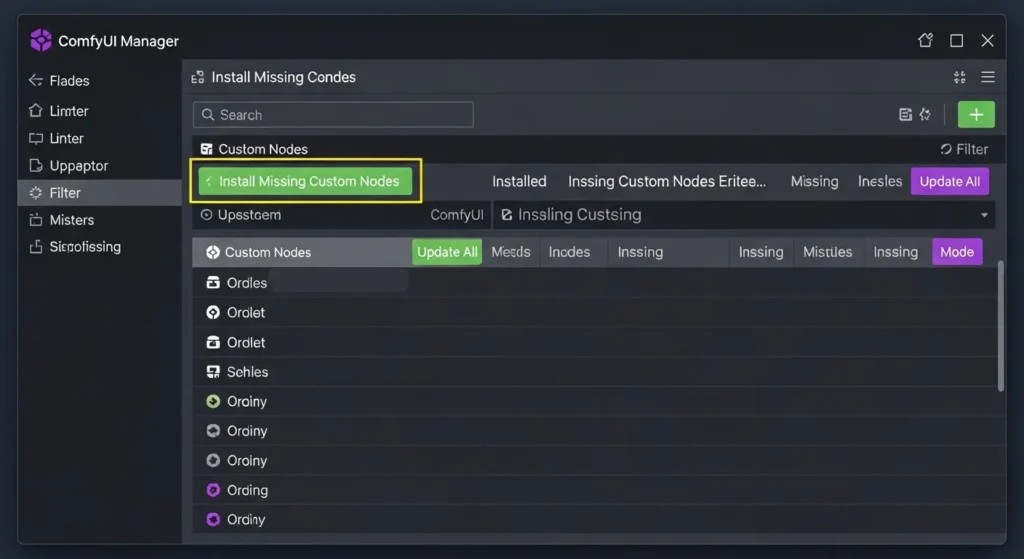This screenshot has height=559, width=1024.
Task: Click the settings gear icon beside Search
Action: click(925, 115)
